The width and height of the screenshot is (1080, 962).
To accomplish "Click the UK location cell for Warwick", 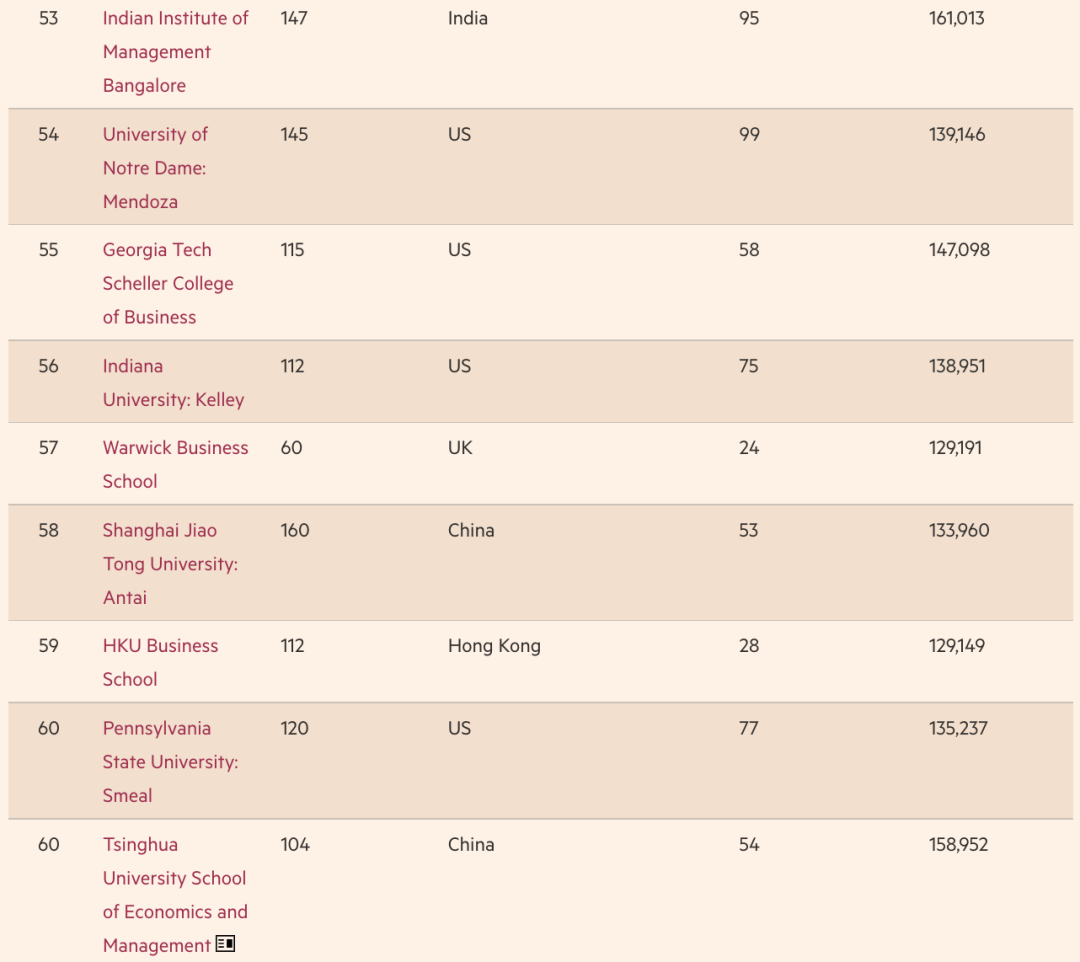I will [x=460, y=448].
